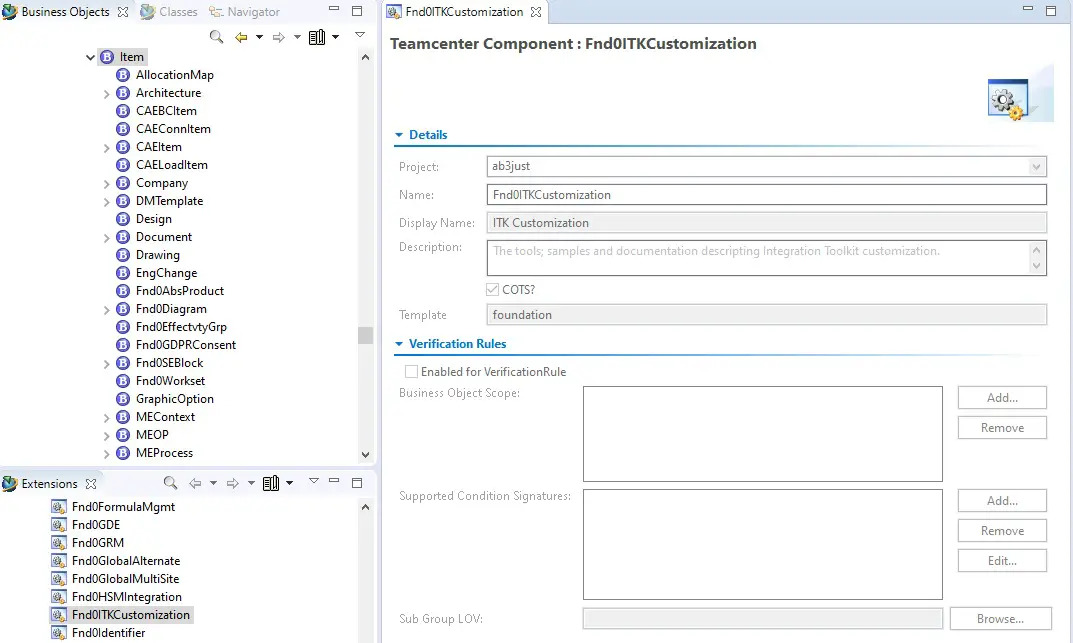This screenshot has height=643, width=1073.
Task: Click the business object icon beside Fnd0Workset
Action: 123,381
